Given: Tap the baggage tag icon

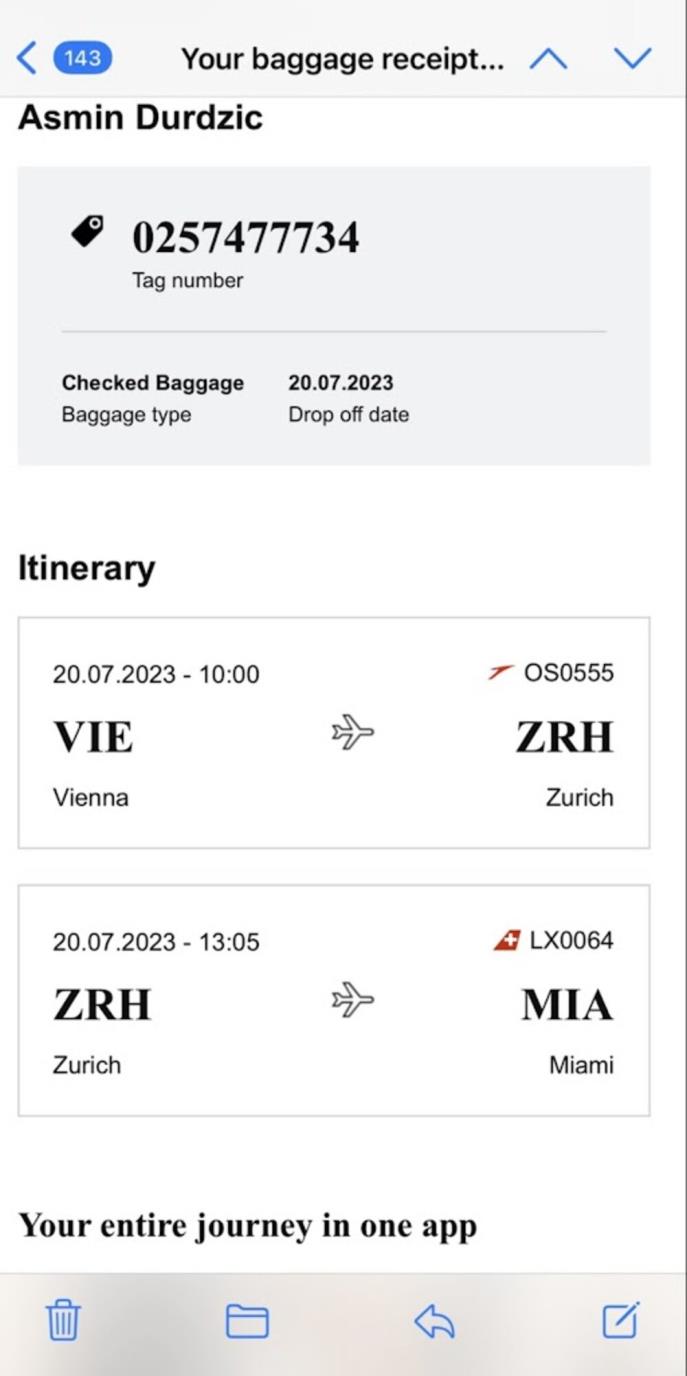Looking at the screenshot, I should coord(87,232).
